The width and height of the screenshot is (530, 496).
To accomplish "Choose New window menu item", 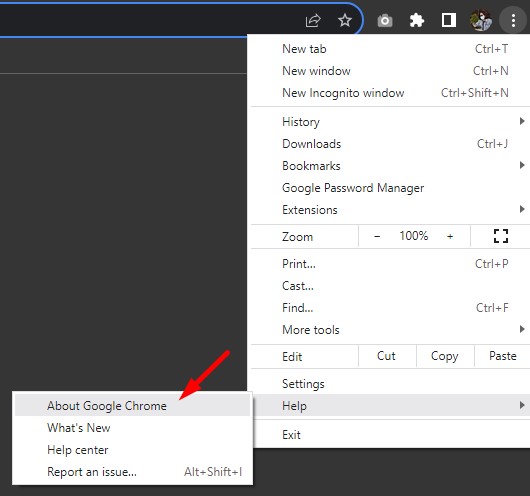I will tap(390, 71).
